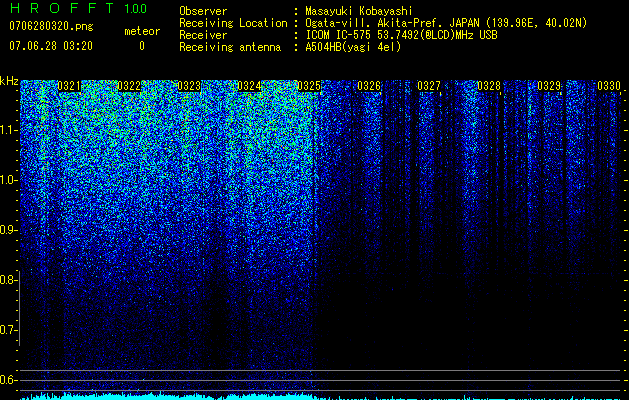Click the 0326 time marker
Screen dimensions: 629x400
(x=369, y=86)
